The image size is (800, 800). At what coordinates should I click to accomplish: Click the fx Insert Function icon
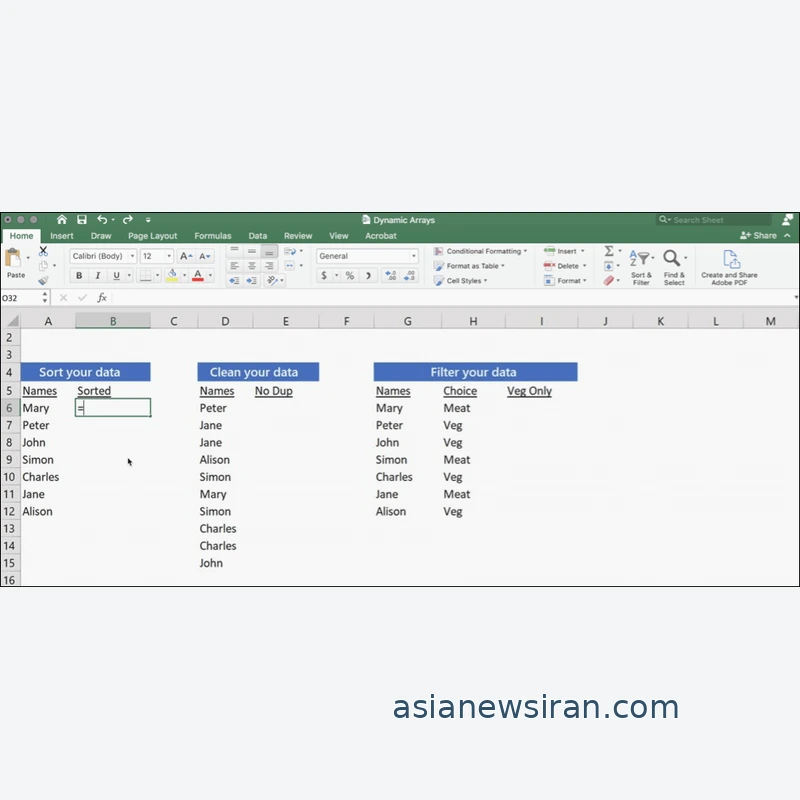click(102, 297)
